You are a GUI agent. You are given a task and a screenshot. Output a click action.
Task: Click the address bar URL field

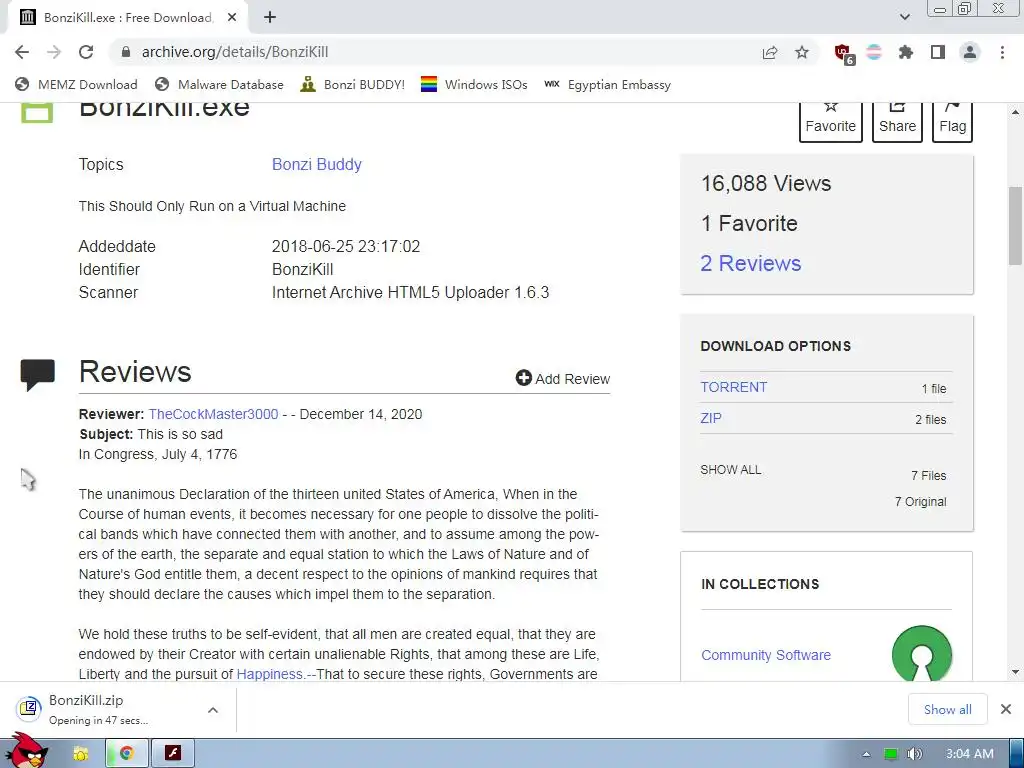coord(431,52)
